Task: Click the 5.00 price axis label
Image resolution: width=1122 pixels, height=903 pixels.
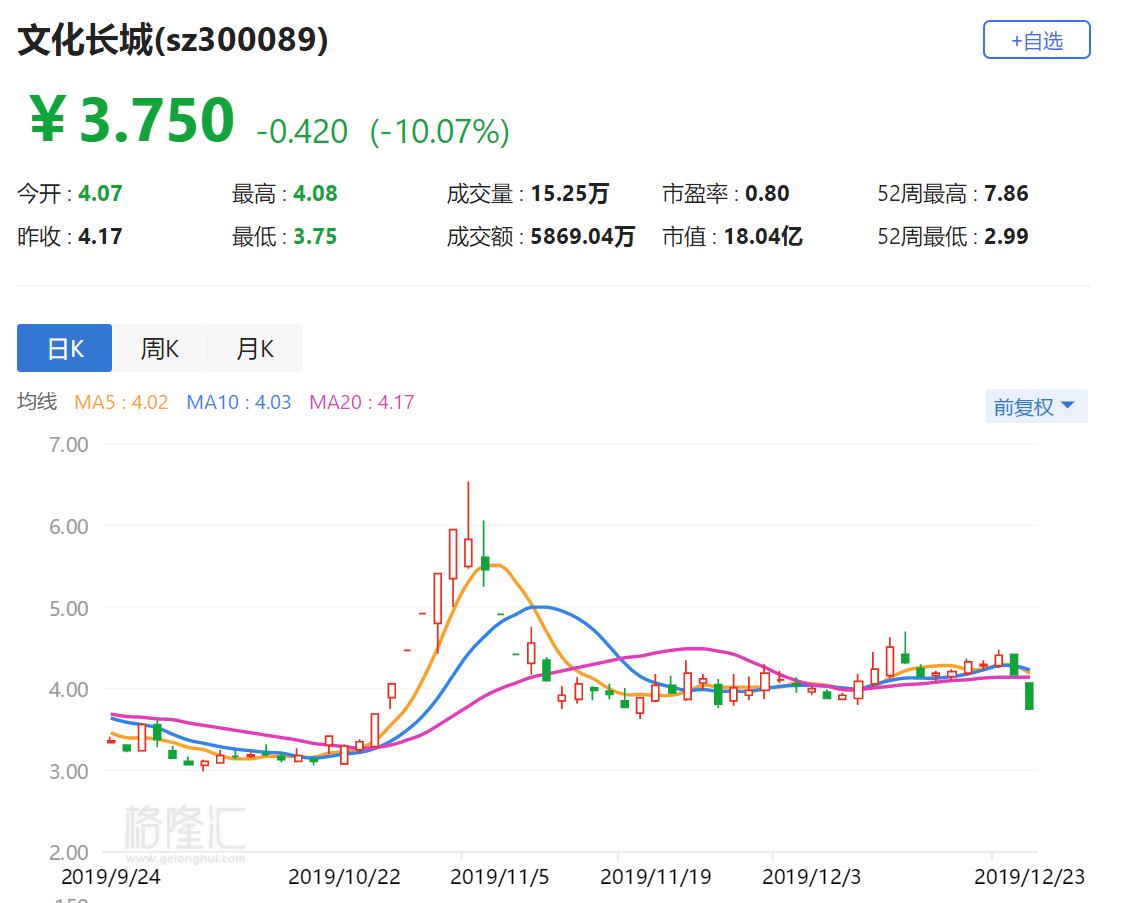Action: click(69, 608)
